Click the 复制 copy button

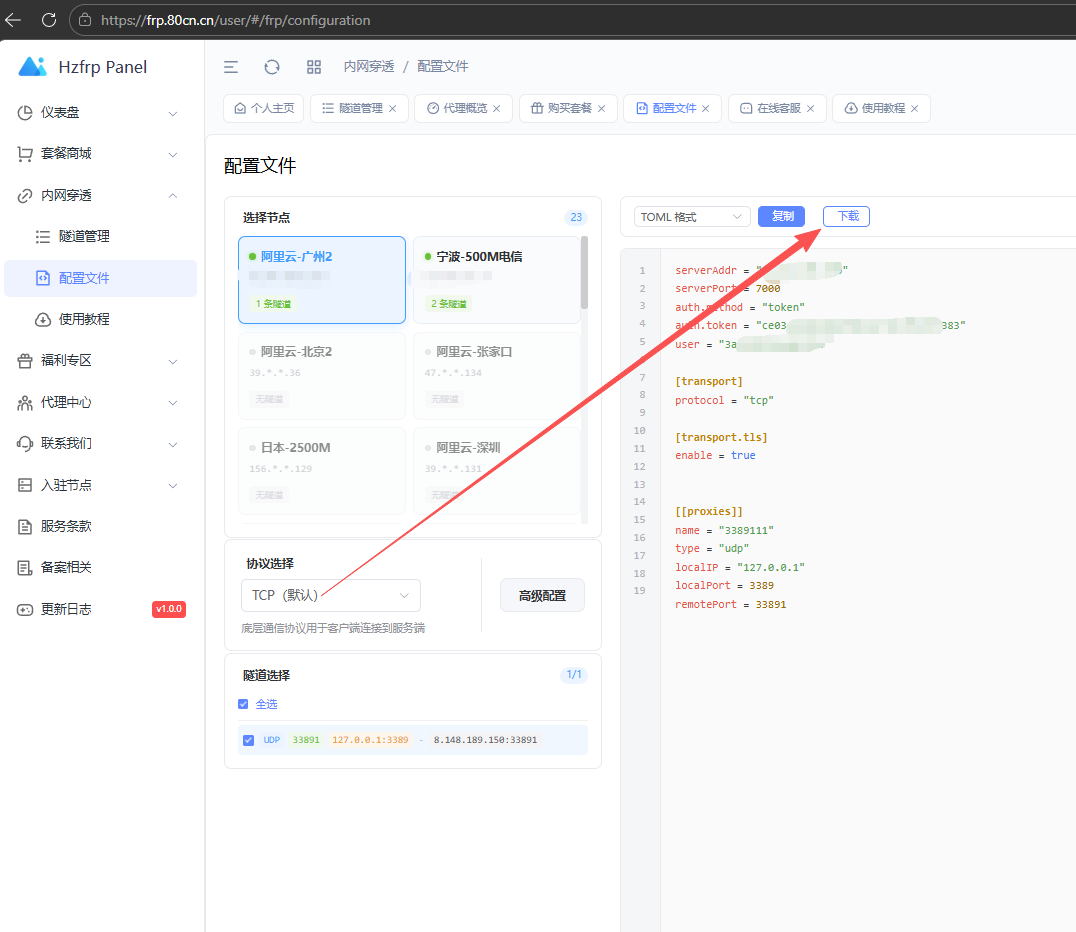782,216
